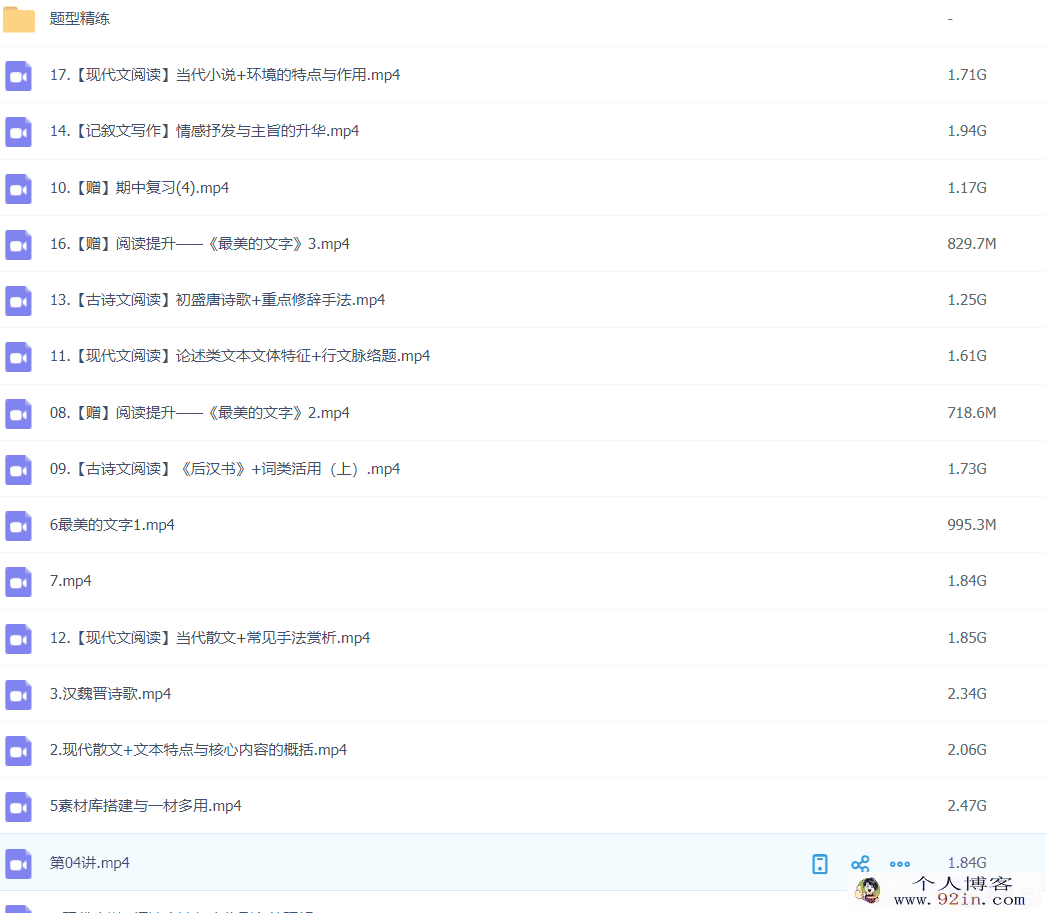The width and height of the screenshot is (1045, 913).
Task: Open file name 第04讲.mp4
Action: tap(90, 862)
